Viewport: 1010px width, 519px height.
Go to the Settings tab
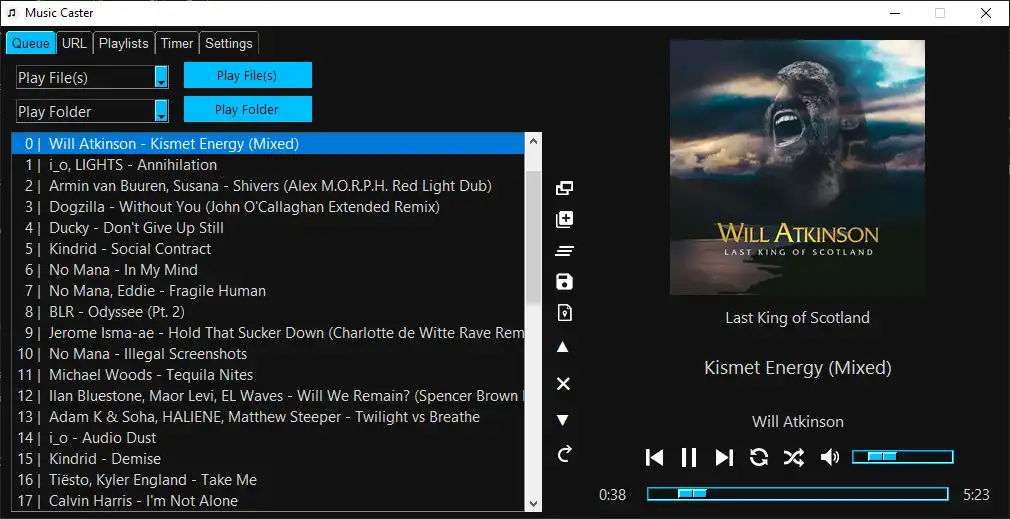pyautogui.click(x=229, y=43)
